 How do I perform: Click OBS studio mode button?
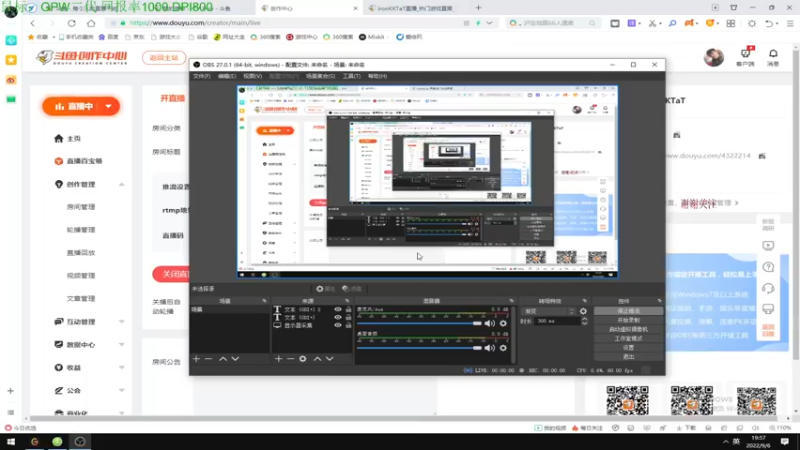click(x=629, y=338)
